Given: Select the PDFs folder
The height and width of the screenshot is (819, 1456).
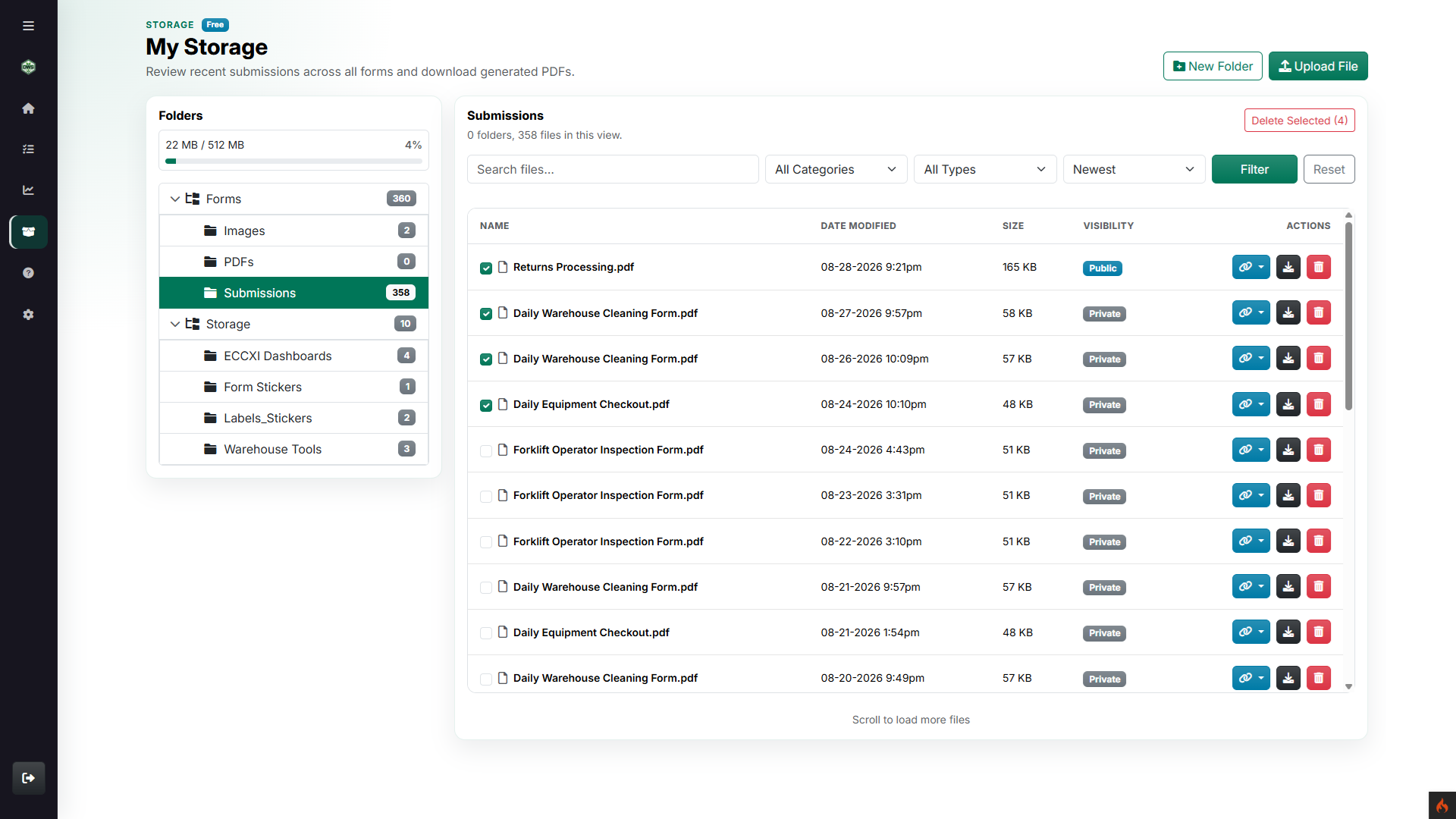Looking at the screenshot, I should pyautogui.click(x=293, y=262).
